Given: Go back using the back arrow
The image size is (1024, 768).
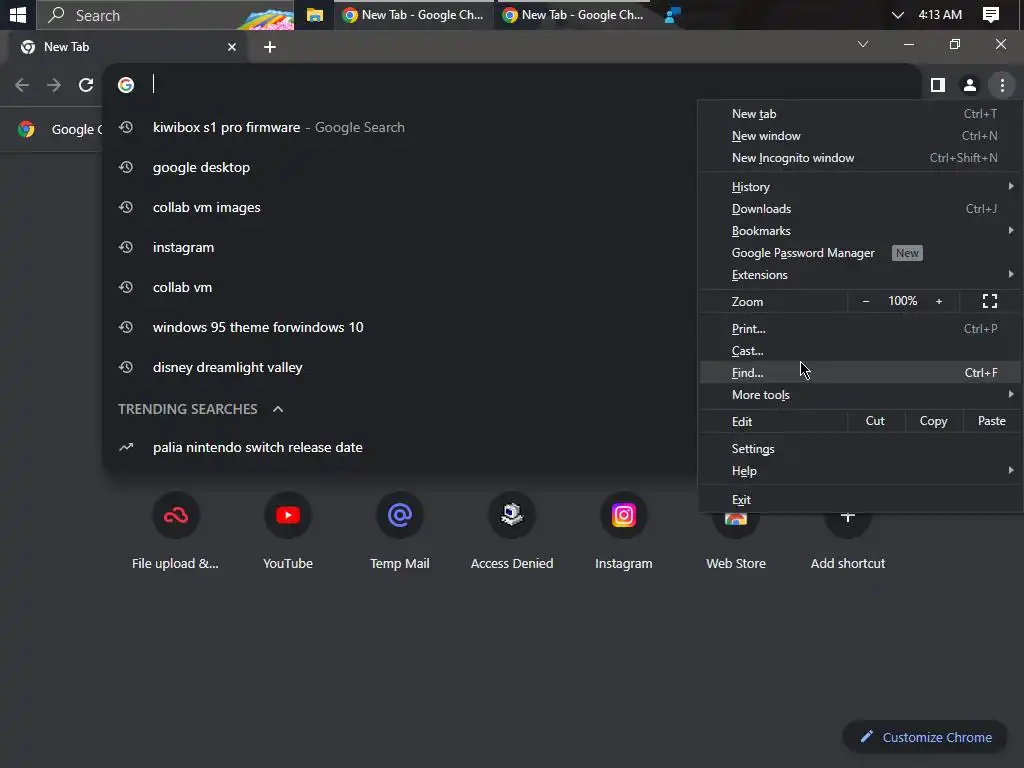Looking at the screenshot, I should pos(22,85).
